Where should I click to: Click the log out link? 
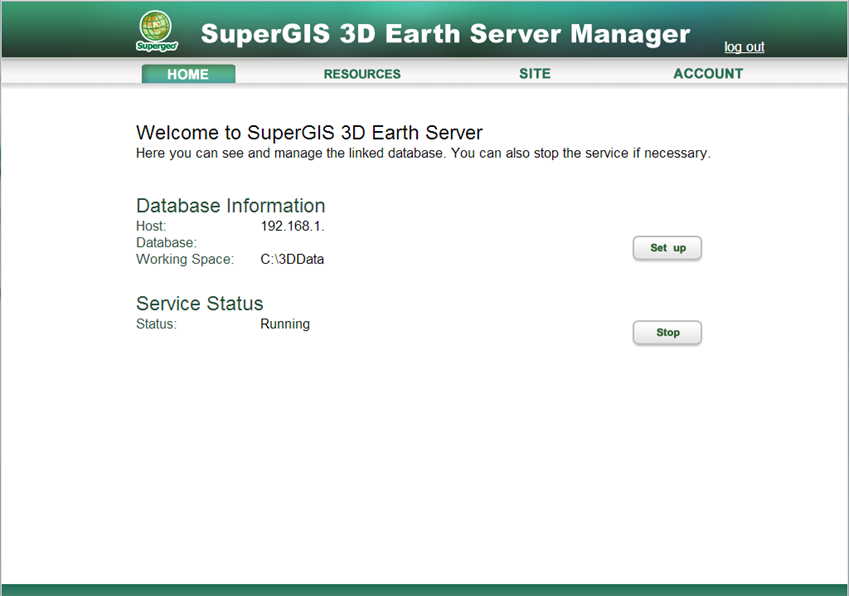[x=744, y=47]
